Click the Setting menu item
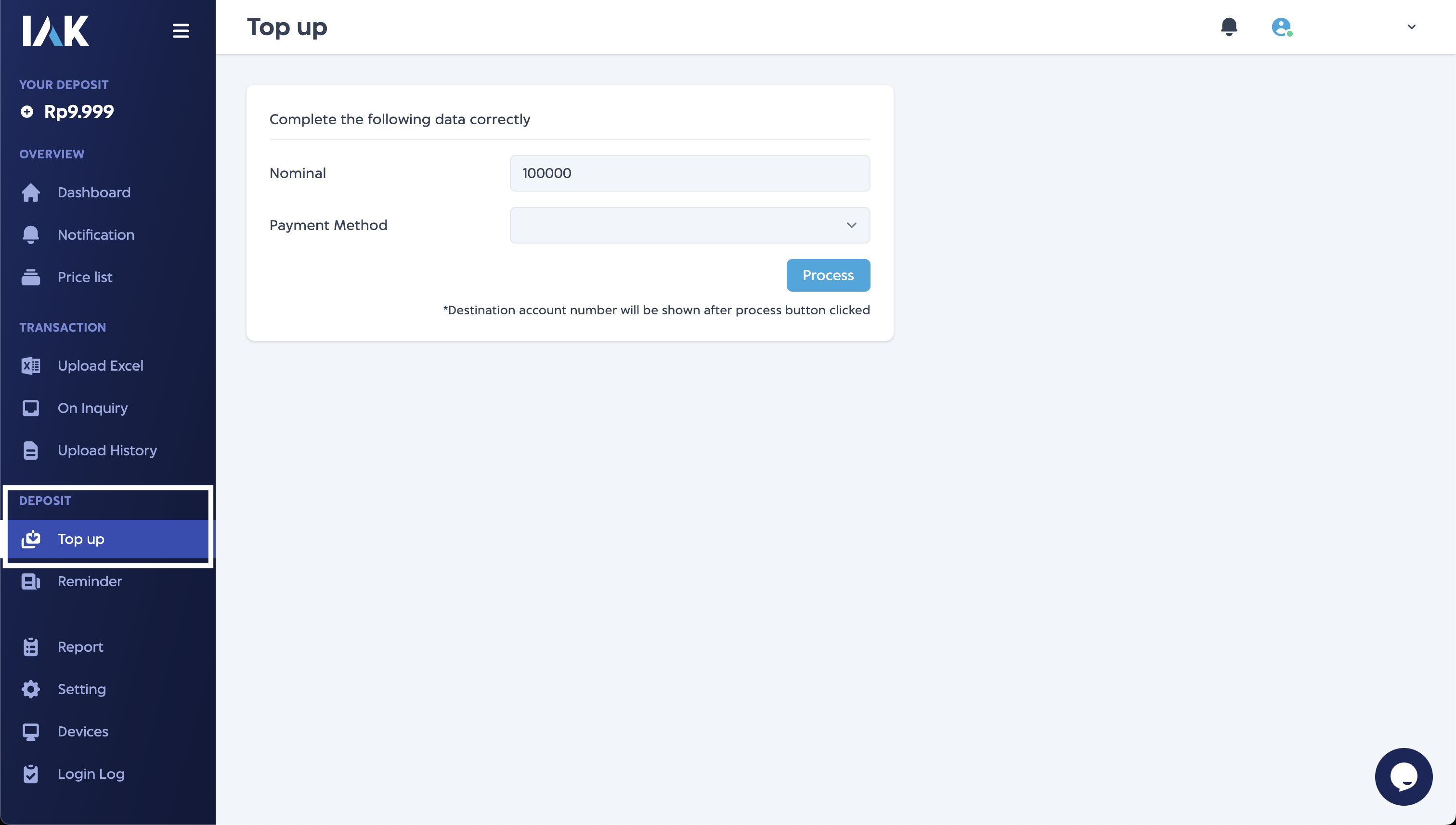Screen dimensions: 1456x825 (x=80, y=689)
